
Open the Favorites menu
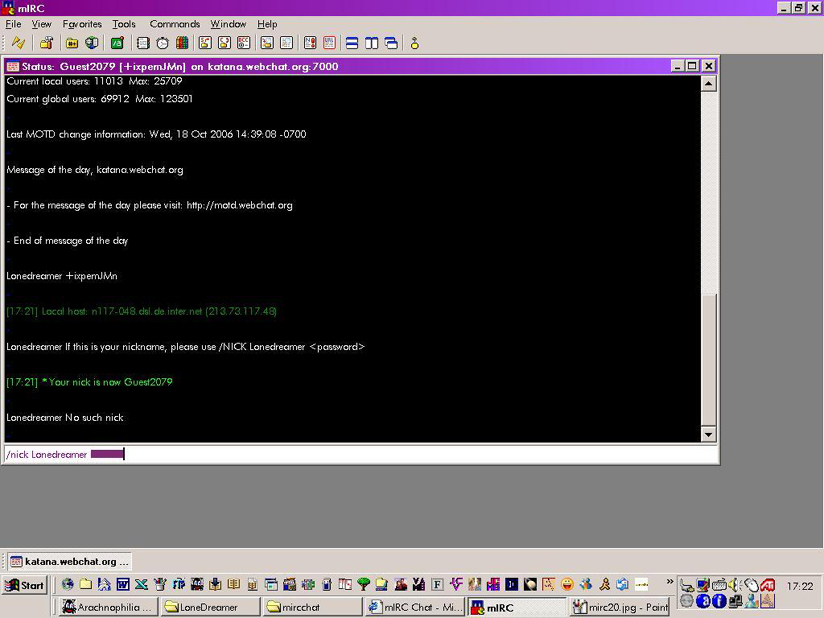[x=82, y=24]
